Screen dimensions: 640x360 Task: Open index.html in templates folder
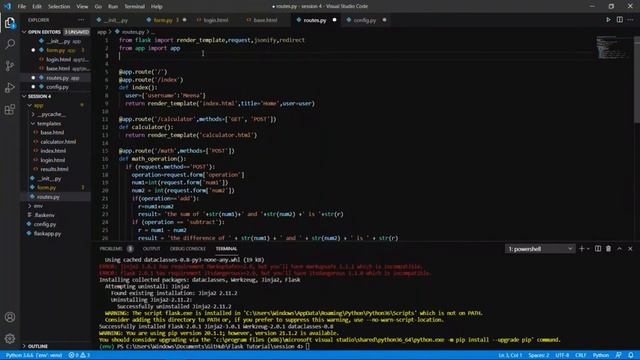pos(53,151)
